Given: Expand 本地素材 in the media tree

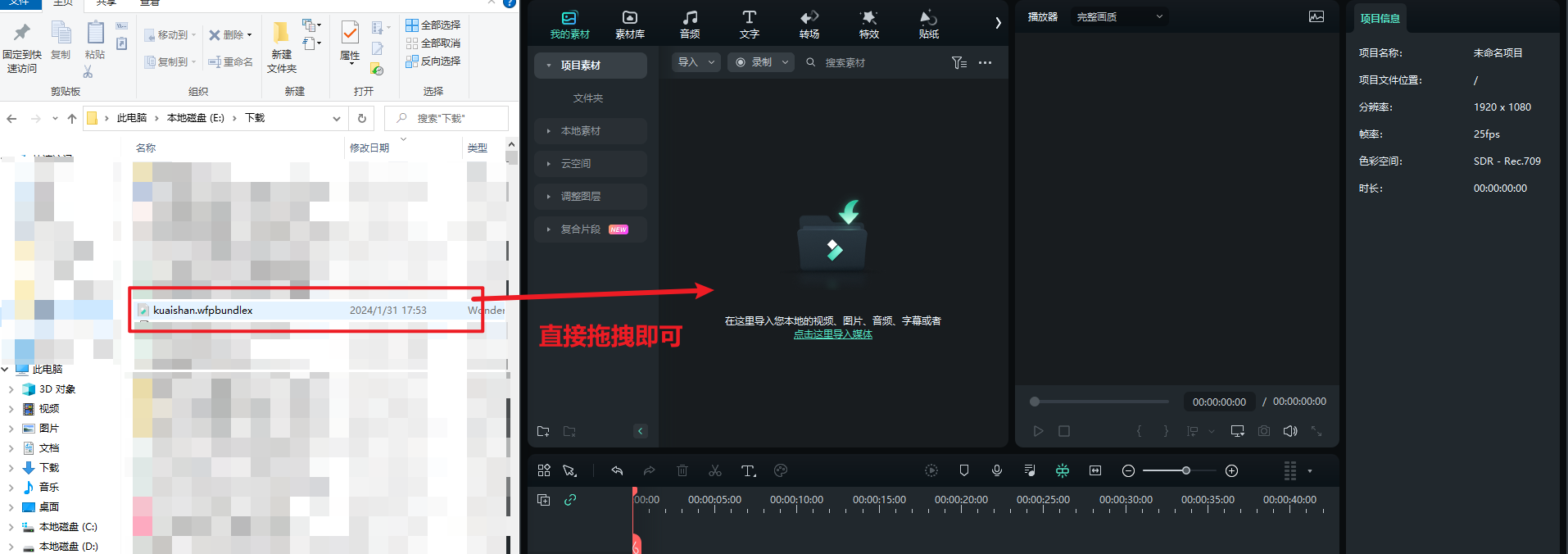Looking at the screenshot, I should [549, 131].
